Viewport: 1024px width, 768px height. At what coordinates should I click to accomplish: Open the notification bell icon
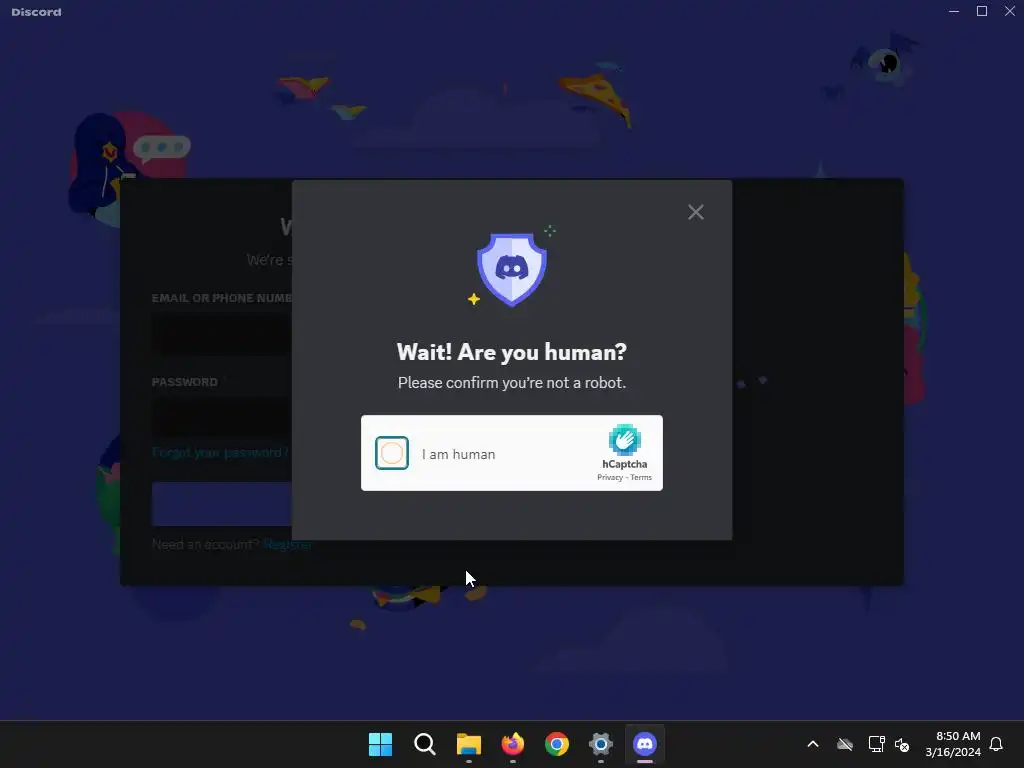tap(996, 744)
